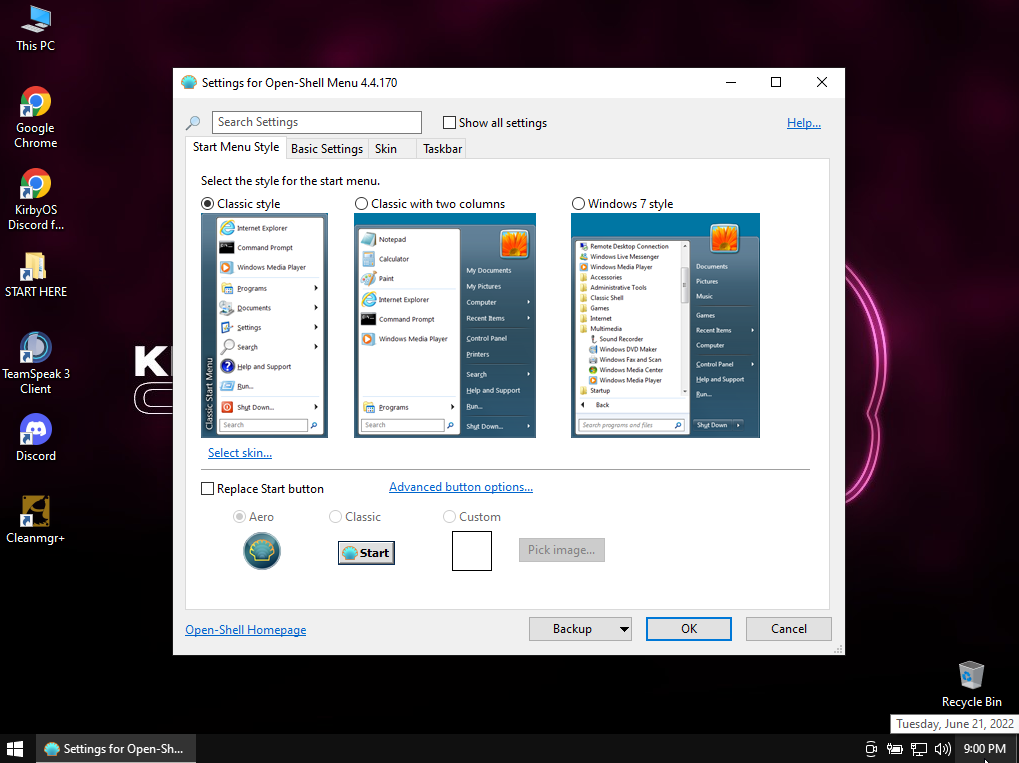Open KirbyOS Discord shortcut icon

pyautogui.click(x=36, y=199)
